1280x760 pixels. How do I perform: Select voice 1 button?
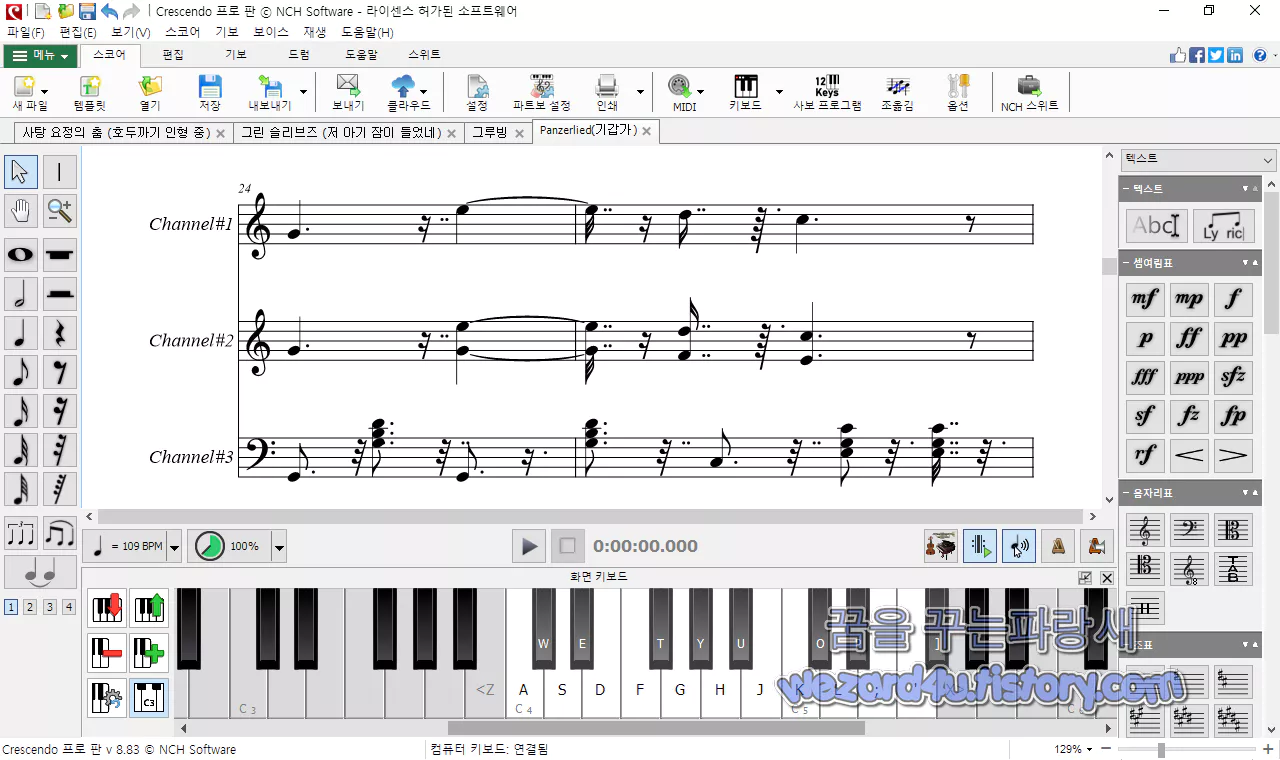[11, 607]
